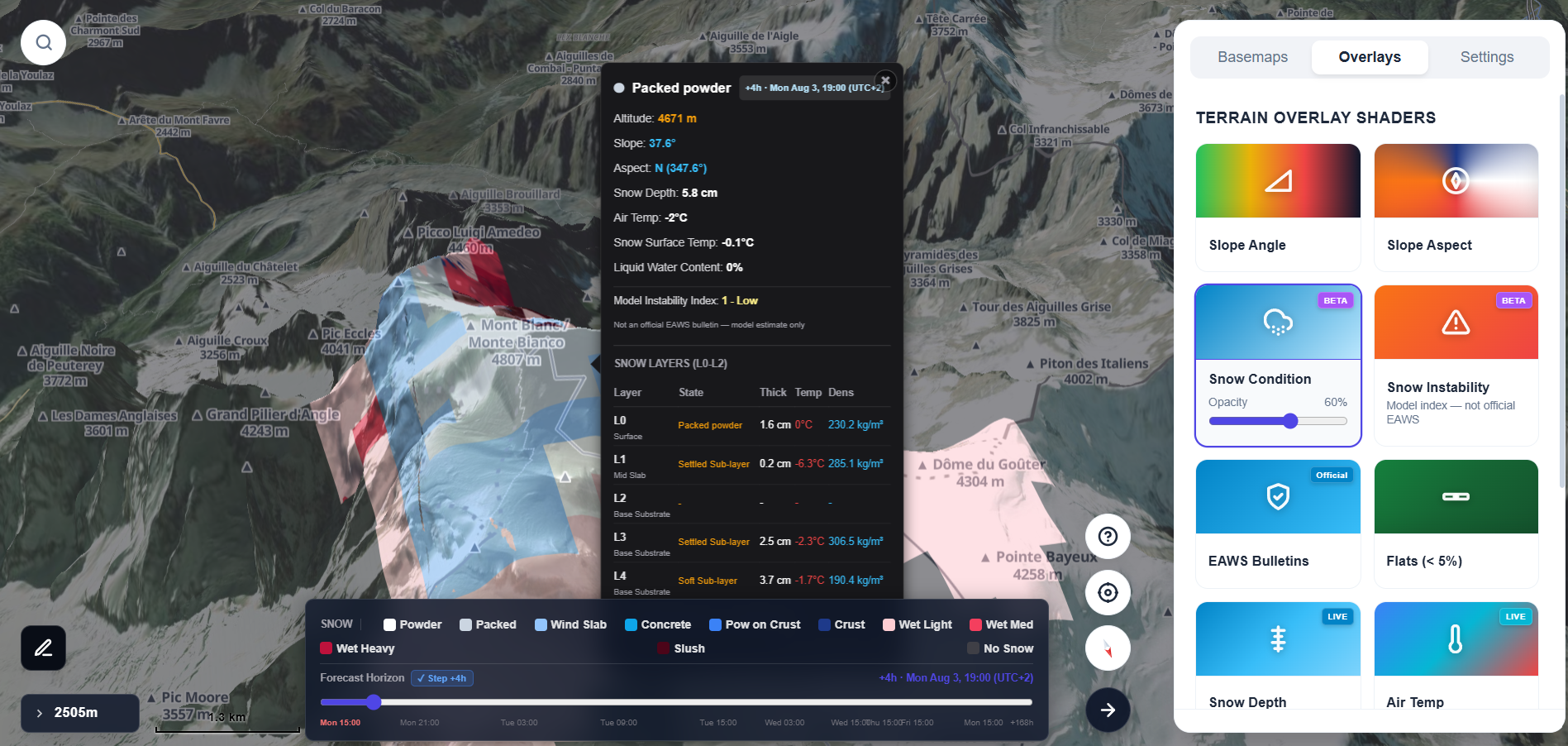The image size is (1568, 746).
Task: Enable the Flats (< 5%) overlay
Action: coord(1456,524)
